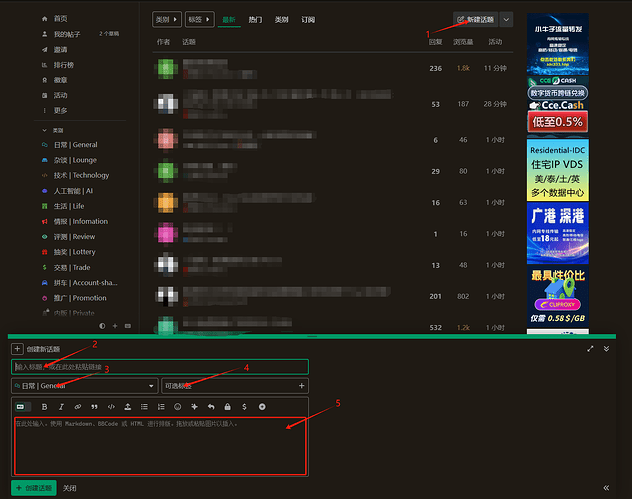Click the 新建话题 button
This screenshot has height=499, width=632.
tap(475, 19)
